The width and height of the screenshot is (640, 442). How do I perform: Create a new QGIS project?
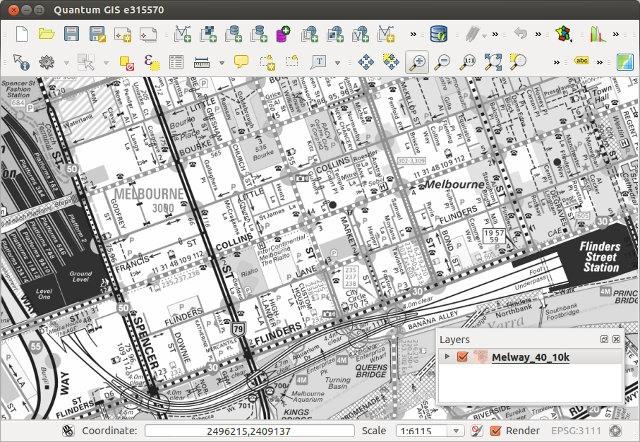coord(22,34)
